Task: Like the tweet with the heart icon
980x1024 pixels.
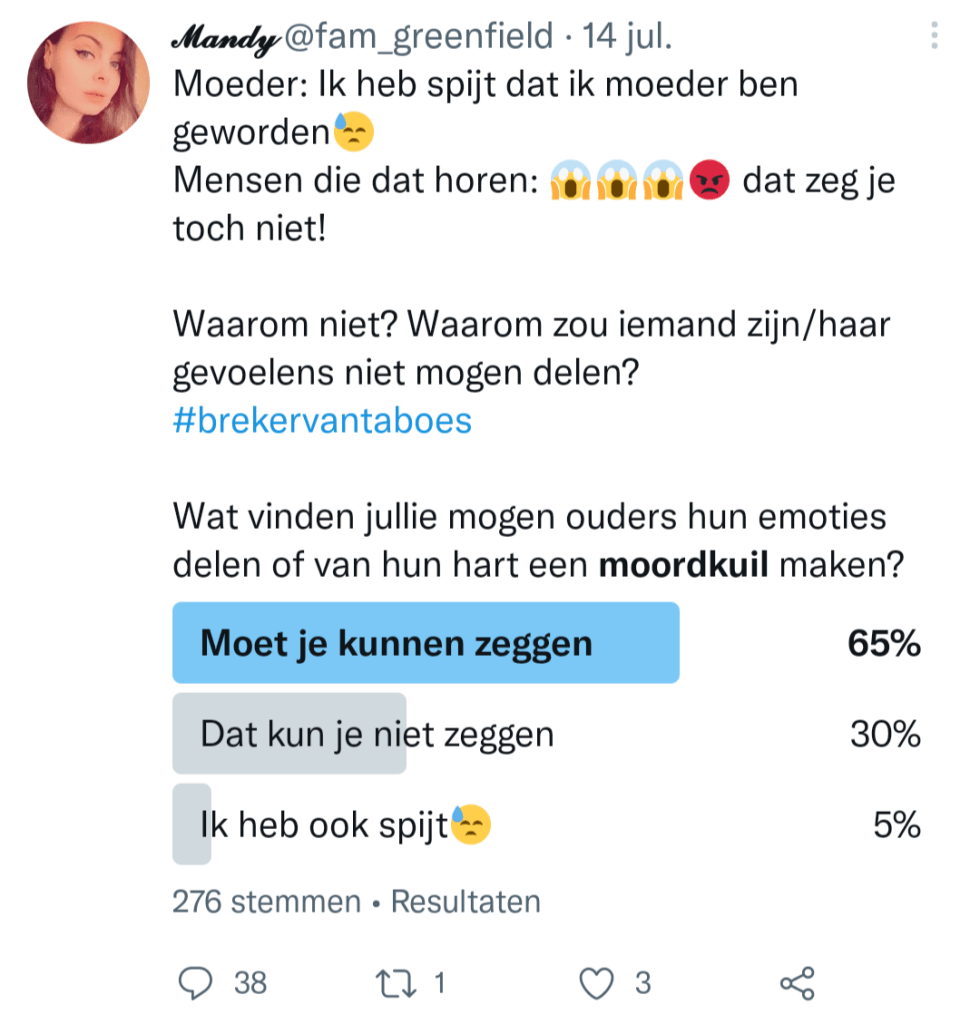Action: point(597,983)
